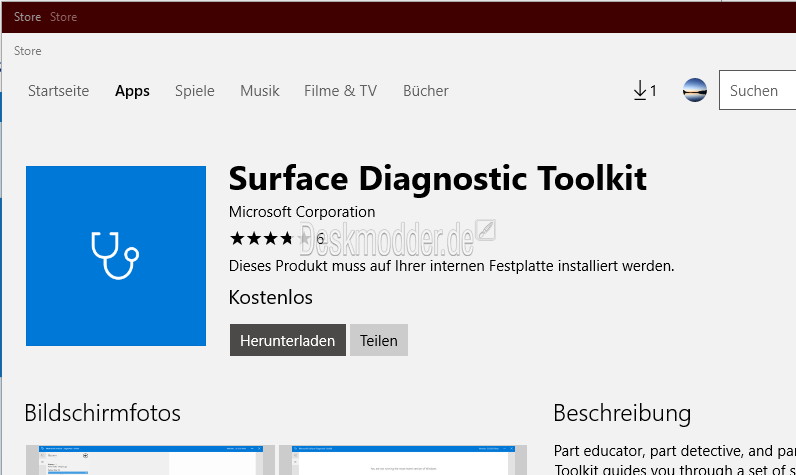Open the second Bildschirmfotos screenshot thumbnail
The image size is (796, 475).
click(403, 460)
